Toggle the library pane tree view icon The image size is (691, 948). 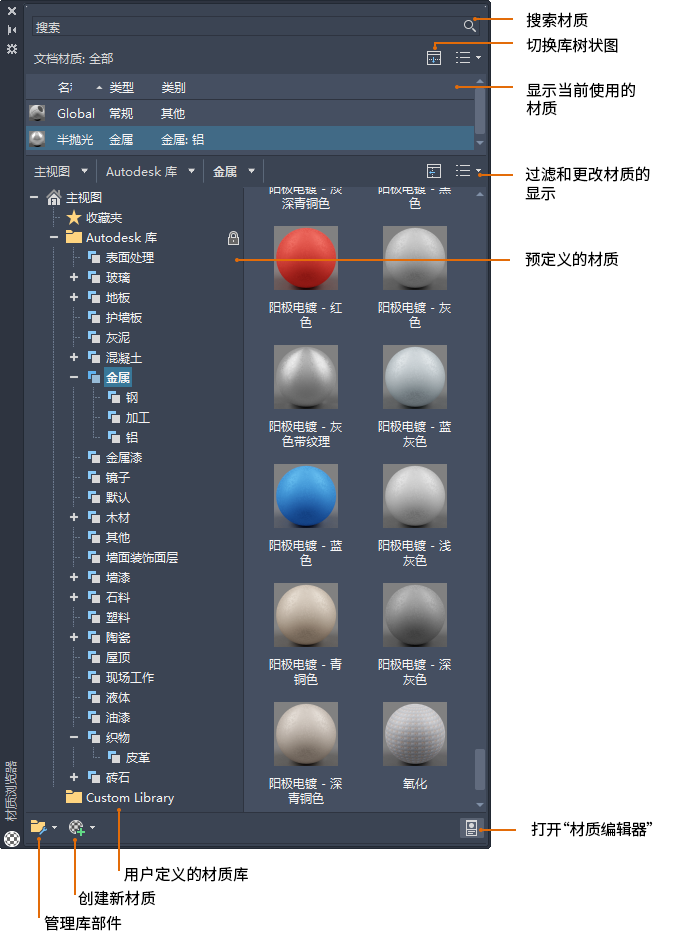point(434,171)
